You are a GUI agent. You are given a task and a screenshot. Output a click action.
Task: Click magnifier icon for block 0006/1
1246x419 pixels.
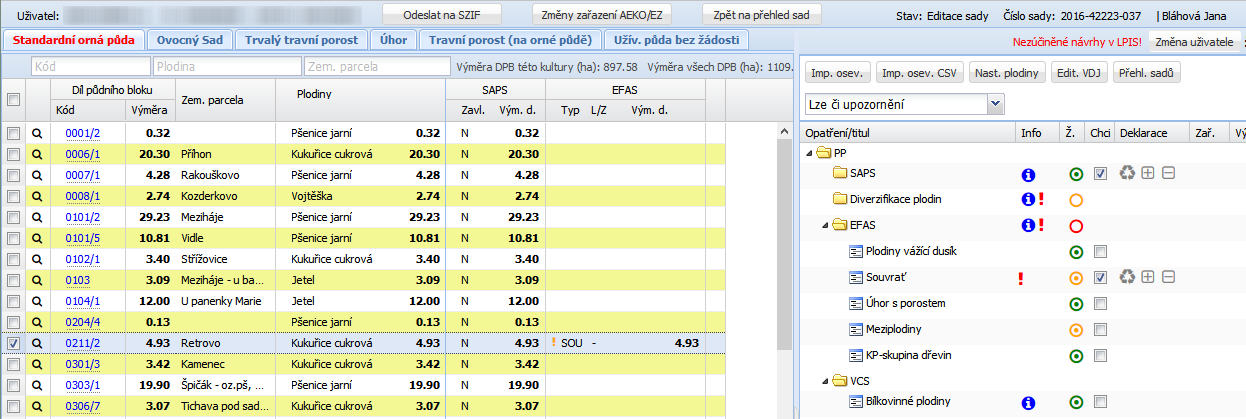click(38, 154)
